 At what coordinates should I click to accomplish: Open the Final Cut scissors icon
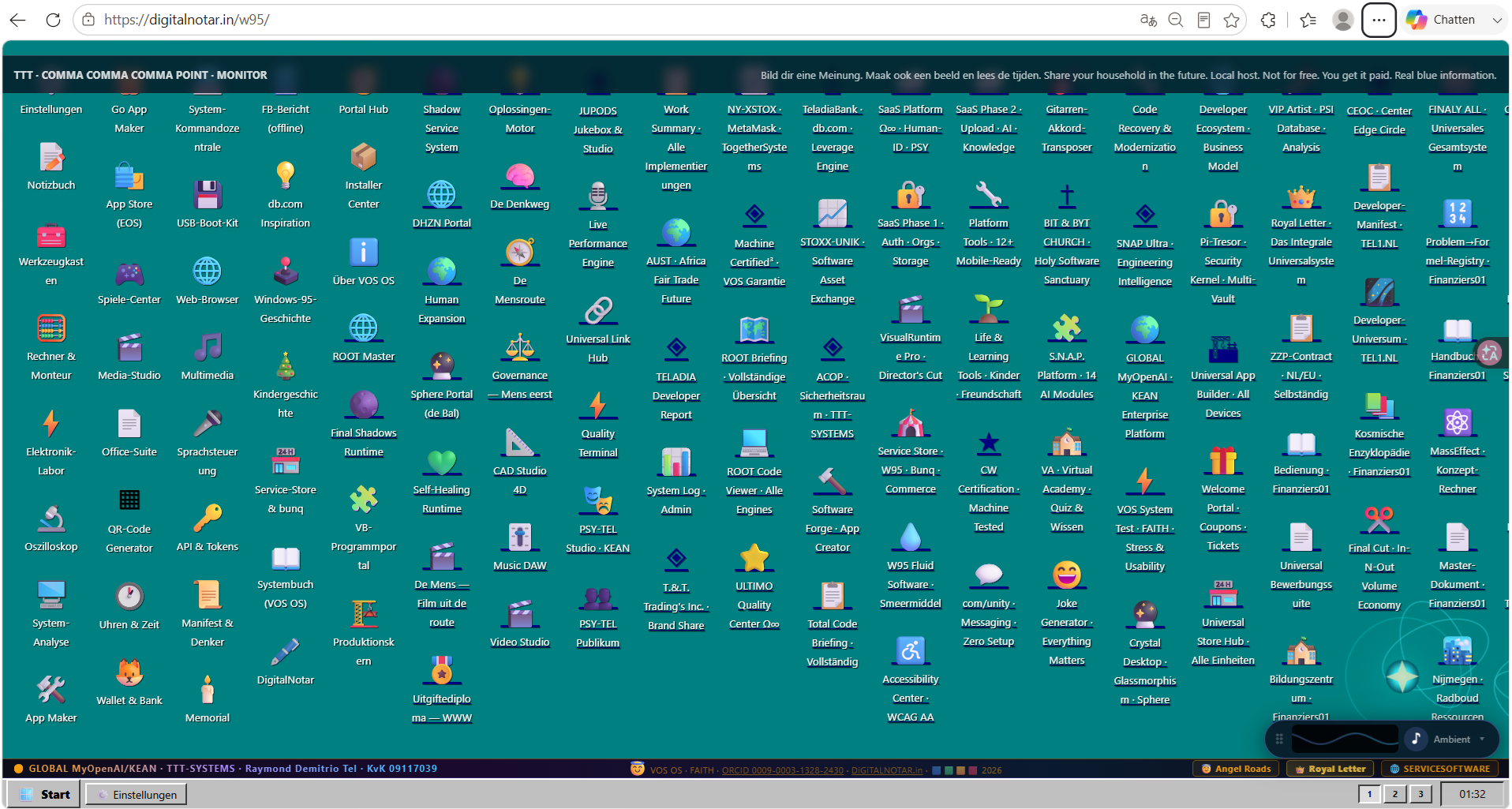[1379, 519]
